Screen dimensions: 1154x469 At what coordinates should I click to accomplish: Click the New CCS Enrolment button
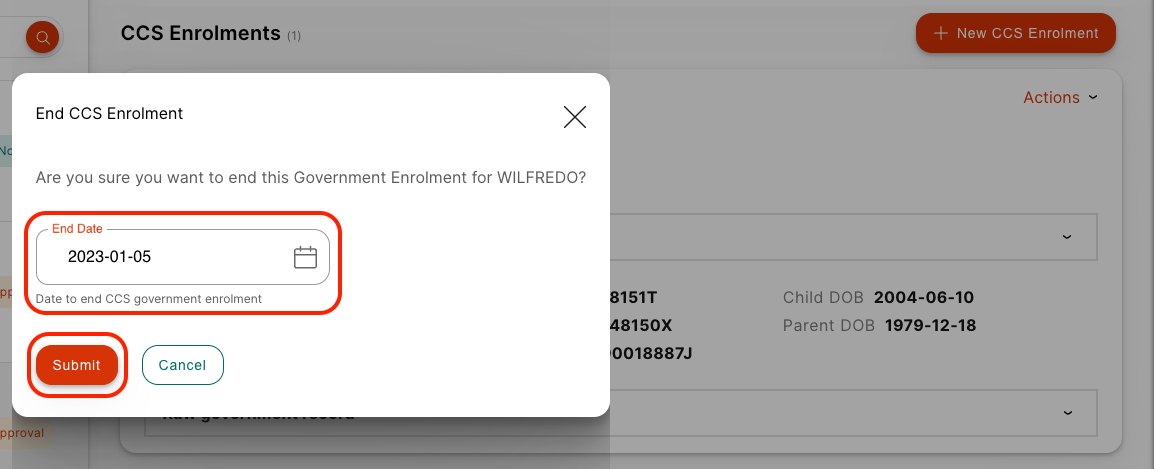click(x=1015, y=33)
